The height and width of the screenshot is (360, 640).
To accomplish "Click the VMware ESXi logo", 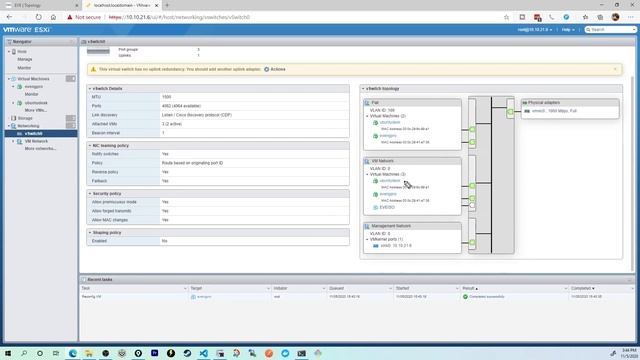I will point(27,30).
